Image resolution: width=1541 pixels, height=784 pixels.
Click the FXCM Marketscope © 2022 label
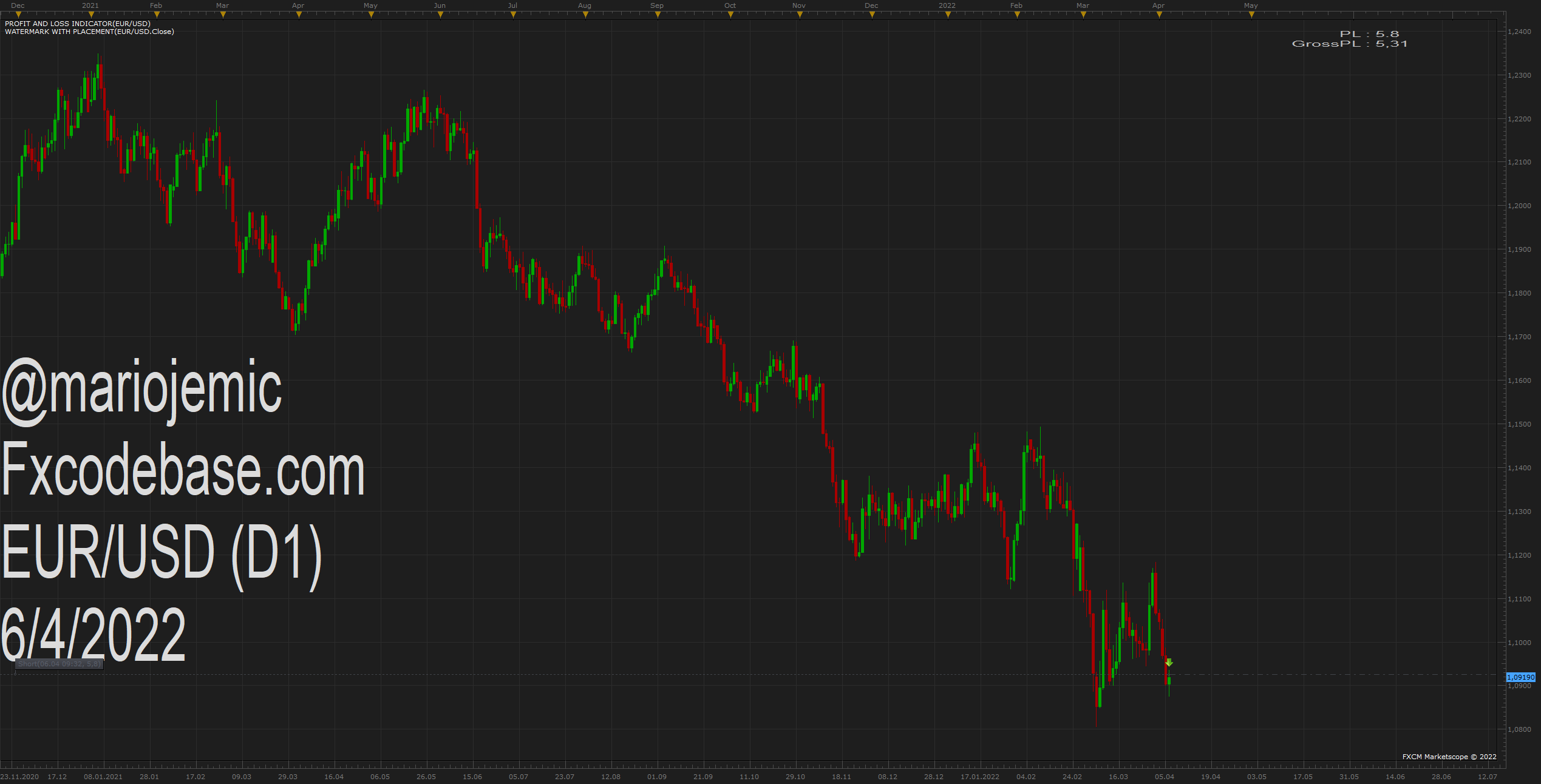[x=1449, y=757]
